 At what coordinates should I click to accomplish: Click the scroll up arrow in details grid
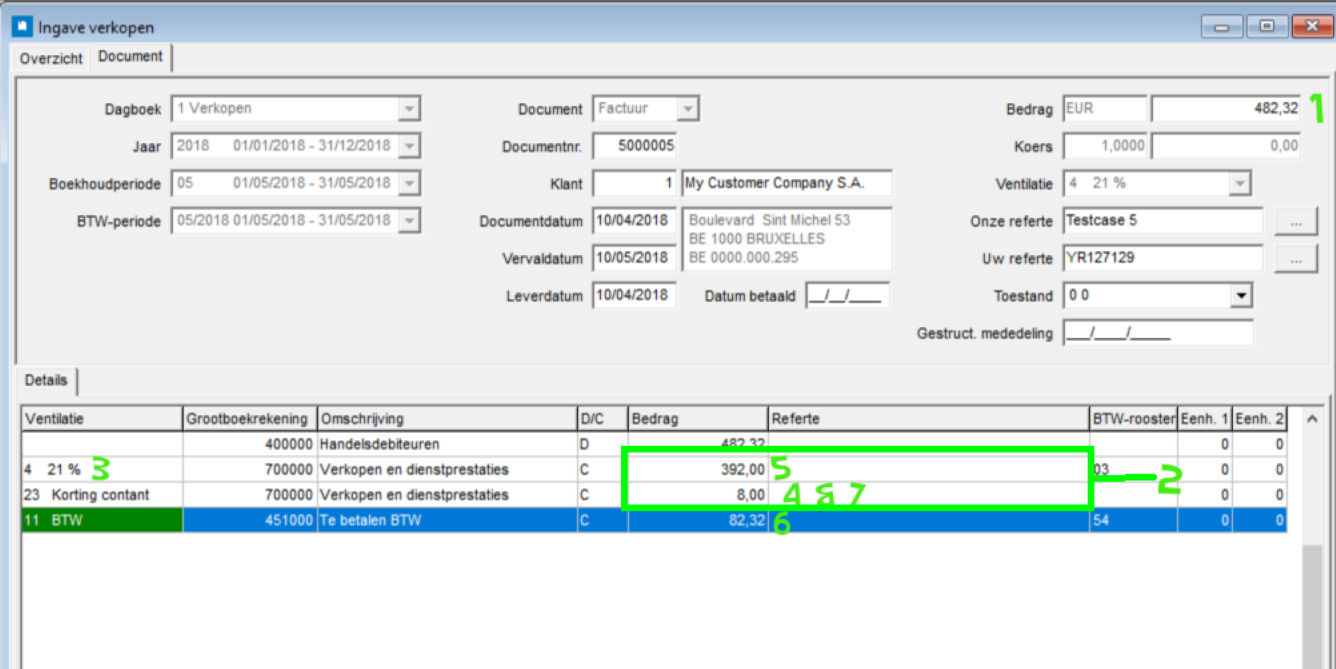coord(1313,420)
